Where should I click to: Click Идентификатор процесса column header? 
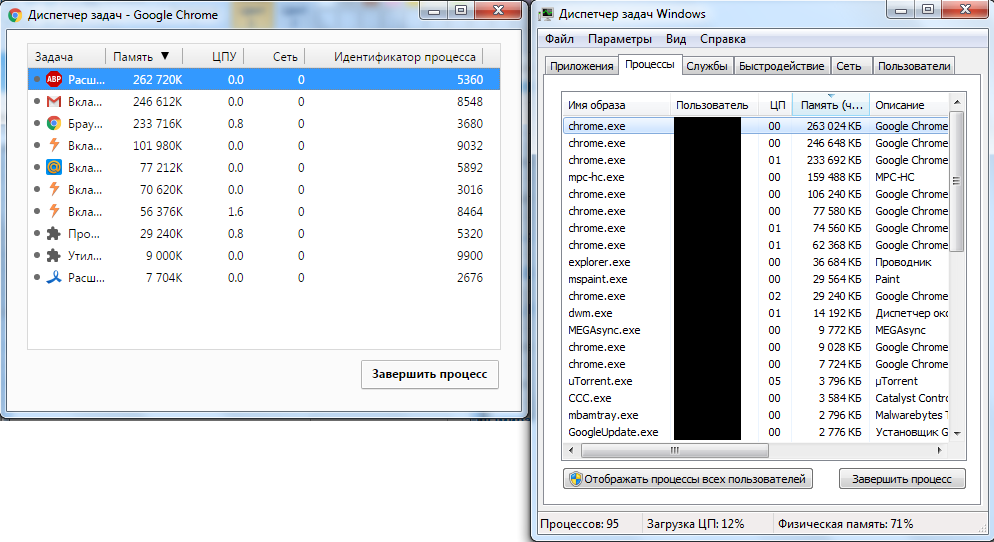[x=394, y=56]
